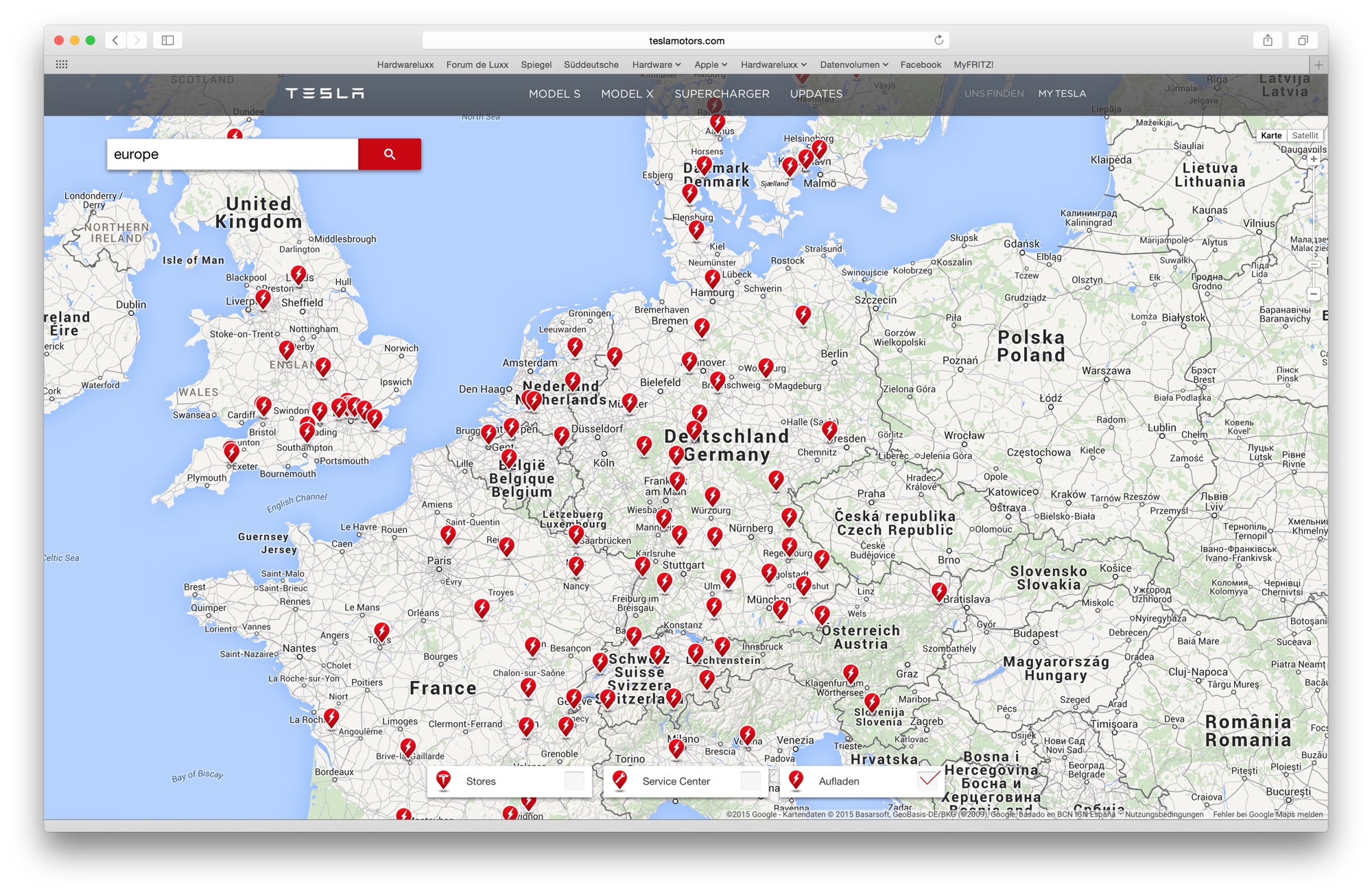Select Supercharger pin near Angoulême

tap(331, 718)
